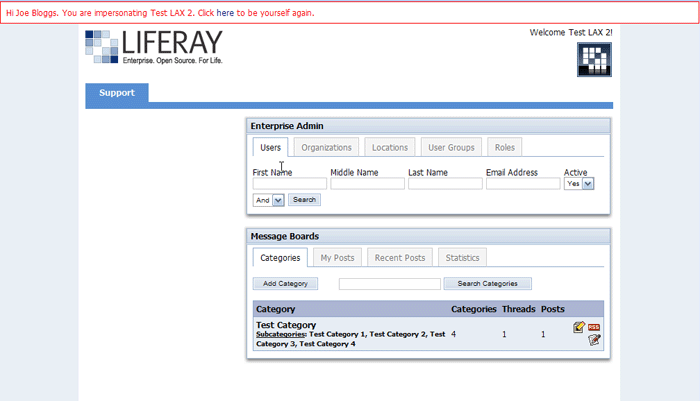Open the RSS feed for Test Category
The width and height of the screenshot is (700, 401).
(x=594, y=327)
